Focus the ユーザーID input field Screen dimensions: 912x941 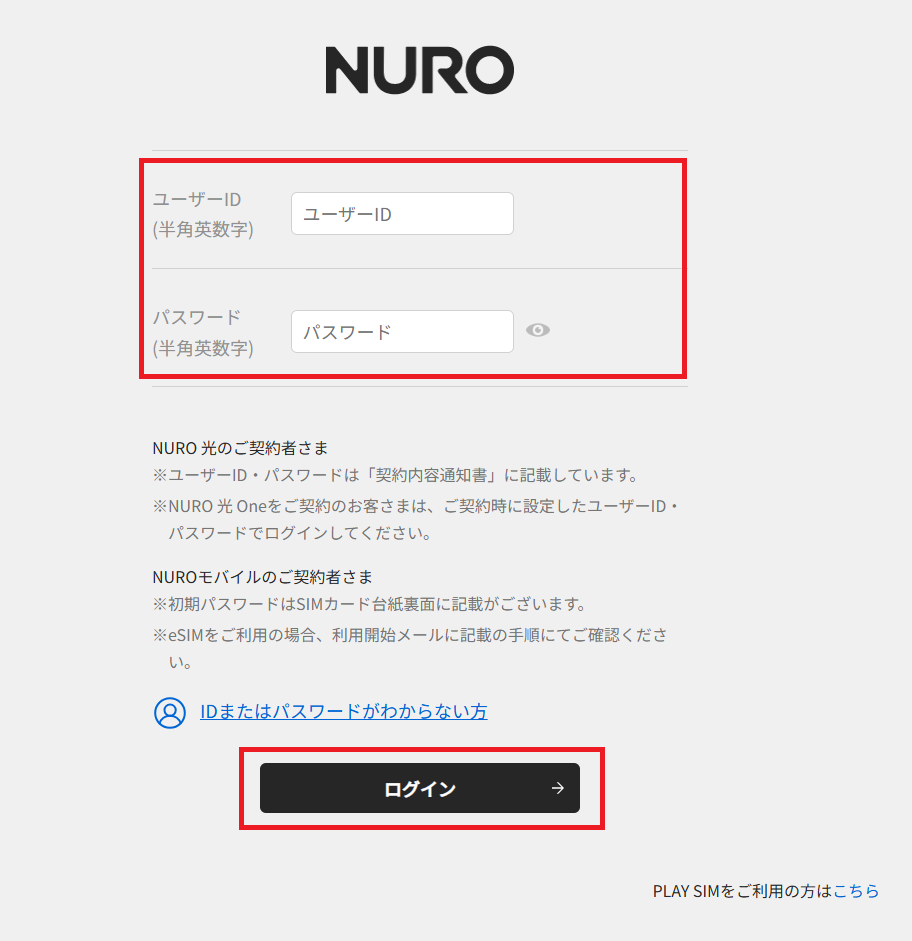tap(402, 214)
